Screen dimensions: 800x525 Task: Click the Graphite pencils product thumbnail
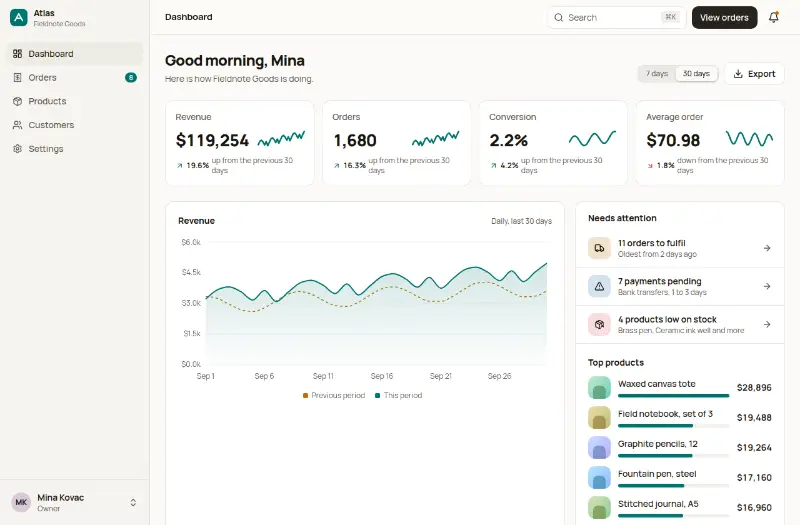point(599,447)
